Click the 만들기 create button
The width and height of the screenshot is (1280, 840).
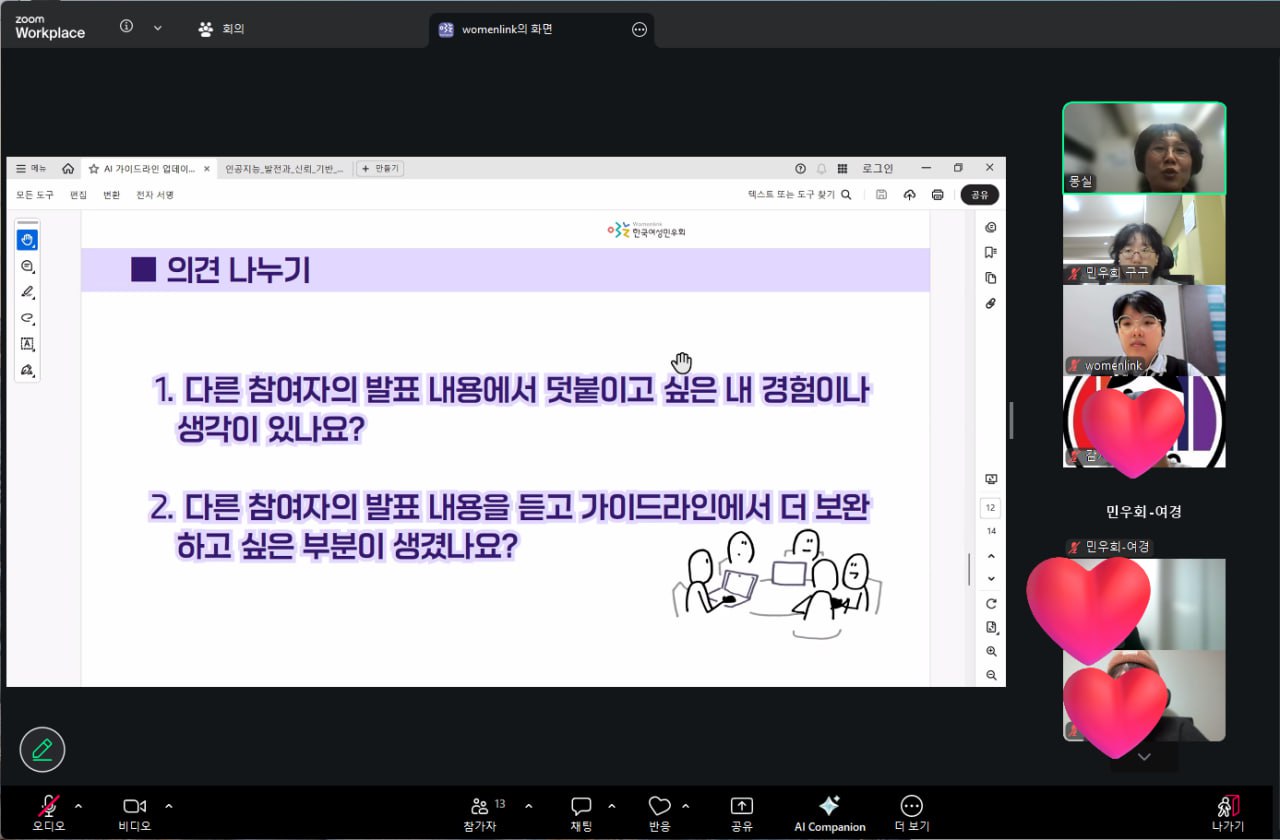pyautogui.click(x=380, y=169)
